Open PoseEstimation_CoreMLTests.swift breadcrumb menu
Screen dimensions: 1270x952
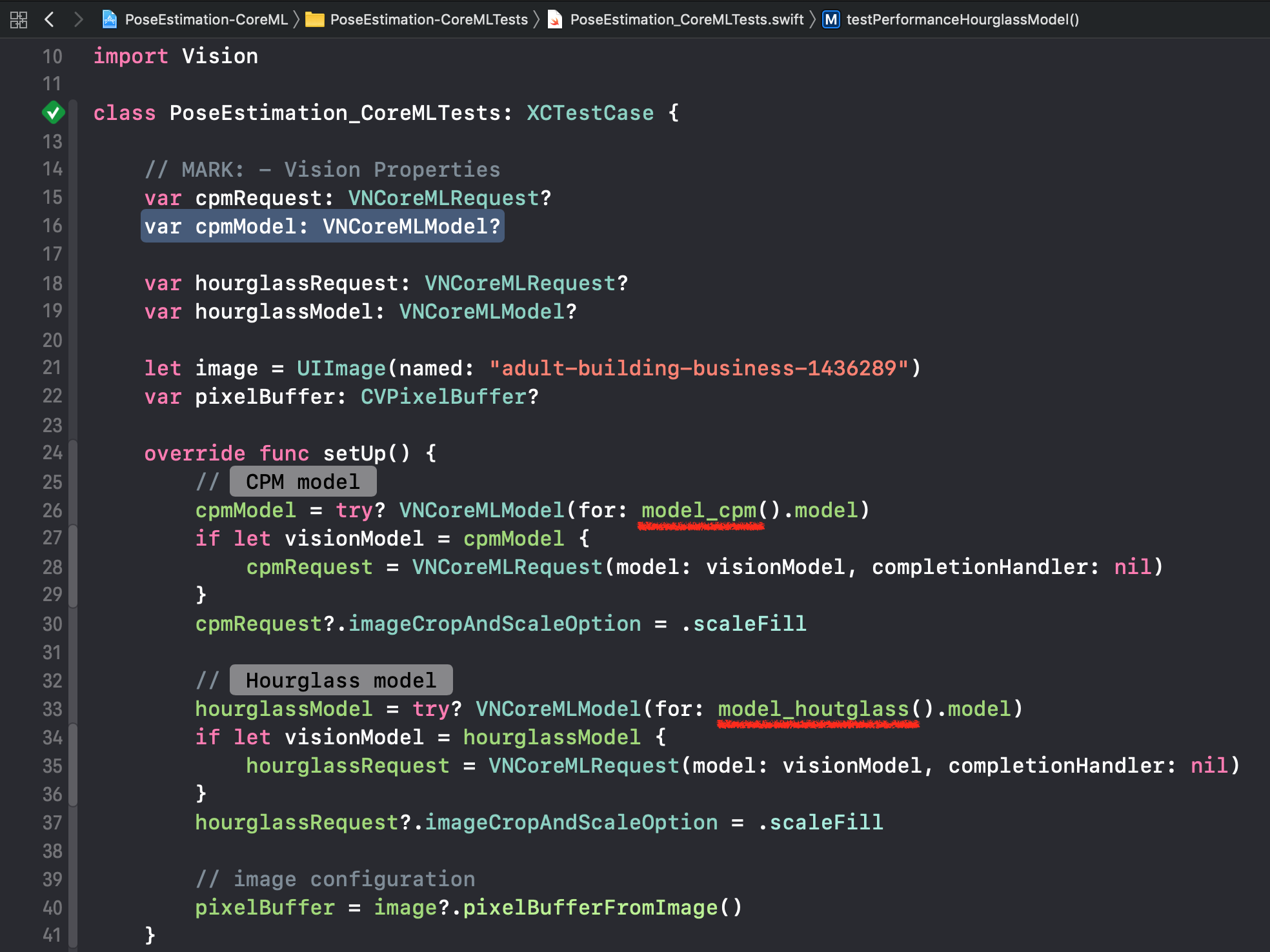tap(687, 20)
